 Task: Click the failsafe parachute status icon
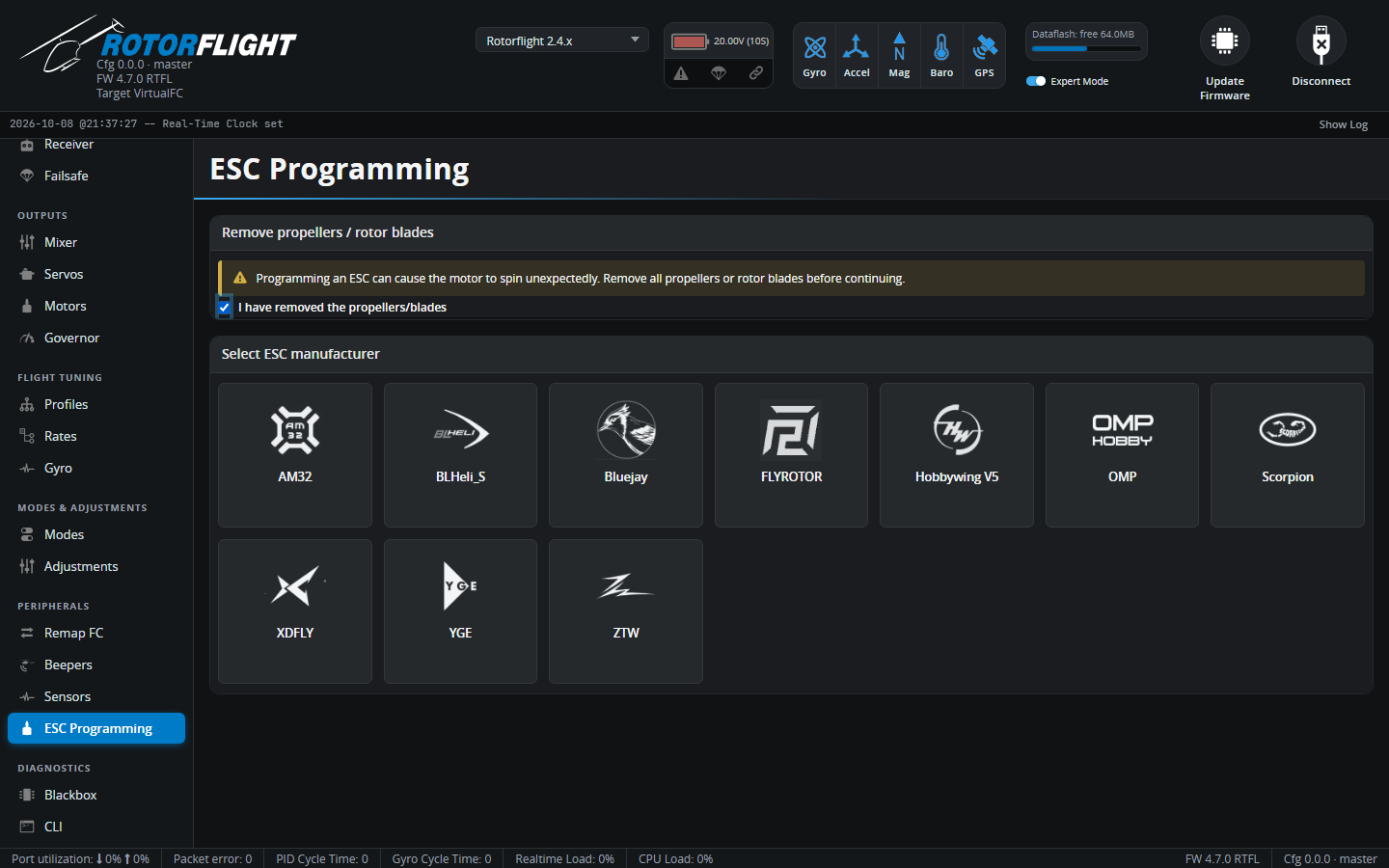(x=719, y=73)
